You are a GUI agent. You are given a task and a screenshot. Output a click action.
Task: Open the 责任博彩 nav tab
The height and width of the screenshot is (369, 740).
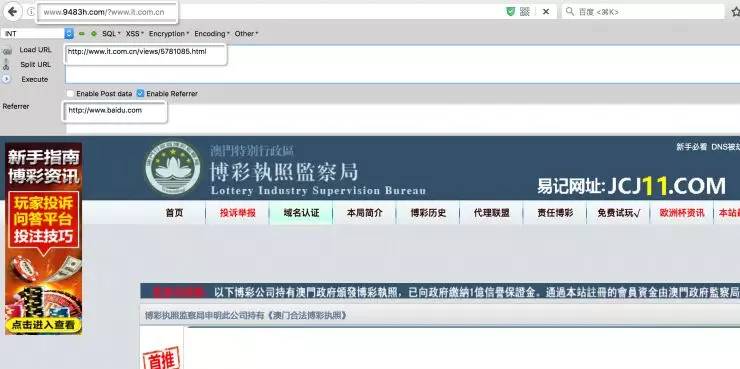pos(555,213)
